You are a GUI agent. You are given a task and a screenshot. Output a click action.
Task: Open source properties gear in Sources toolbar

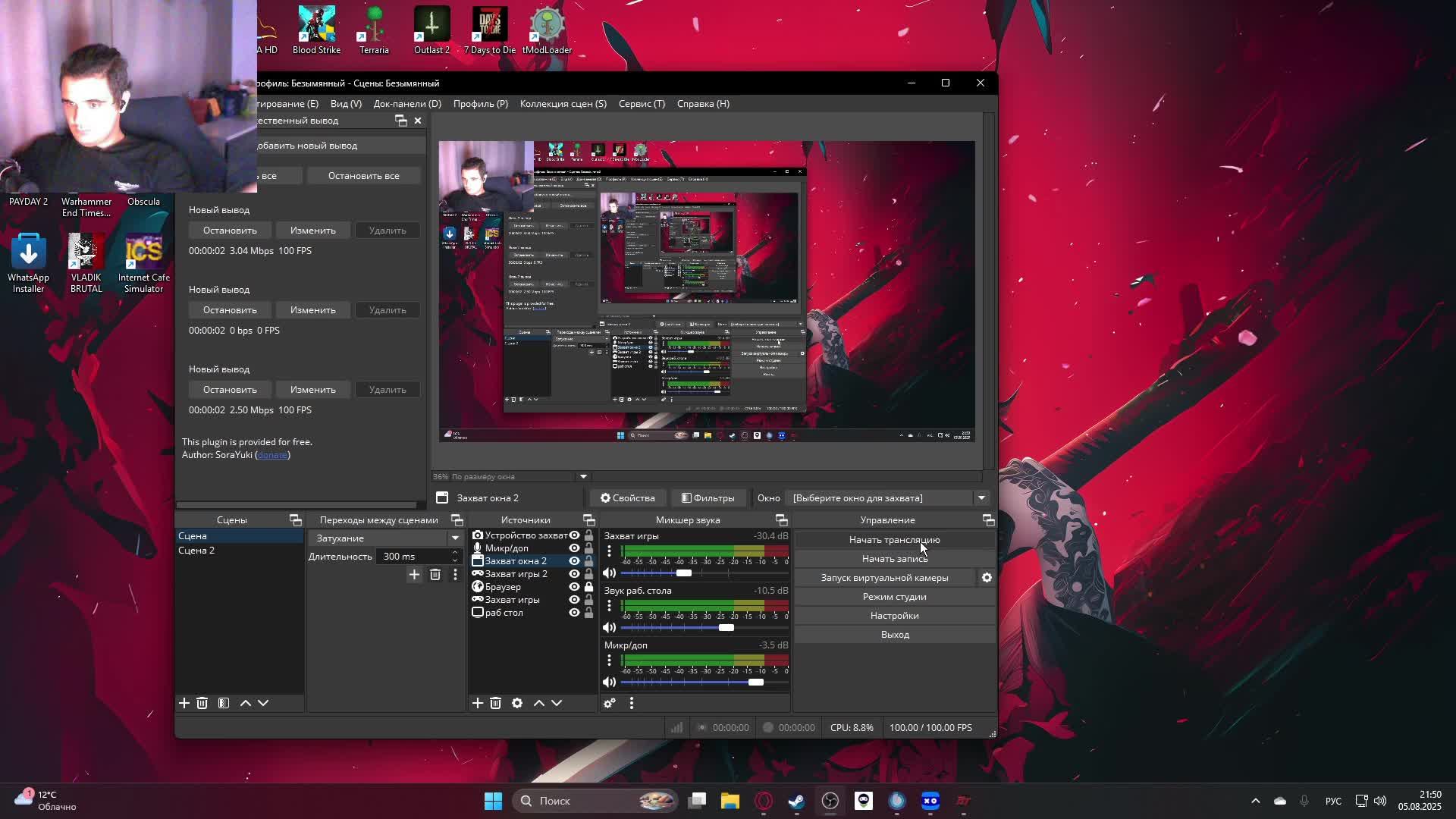click(x=517, y=703)
